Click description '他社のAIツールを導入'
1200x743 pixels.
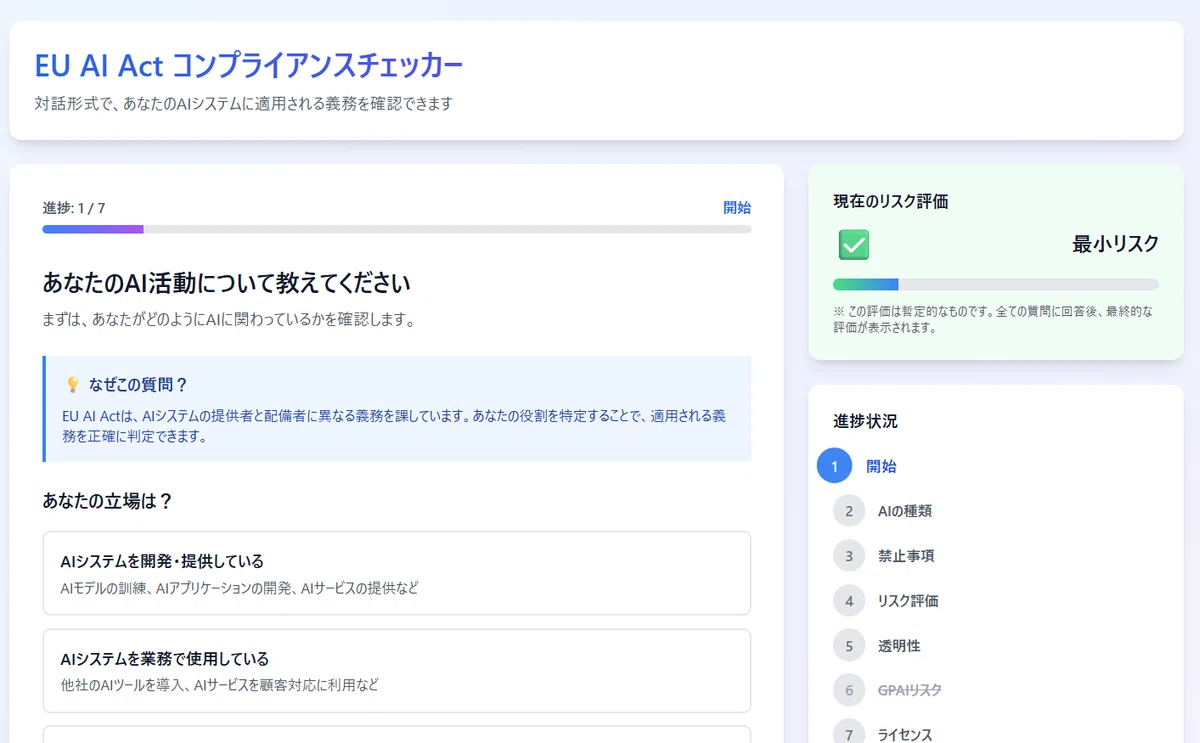tap(219, 685)
